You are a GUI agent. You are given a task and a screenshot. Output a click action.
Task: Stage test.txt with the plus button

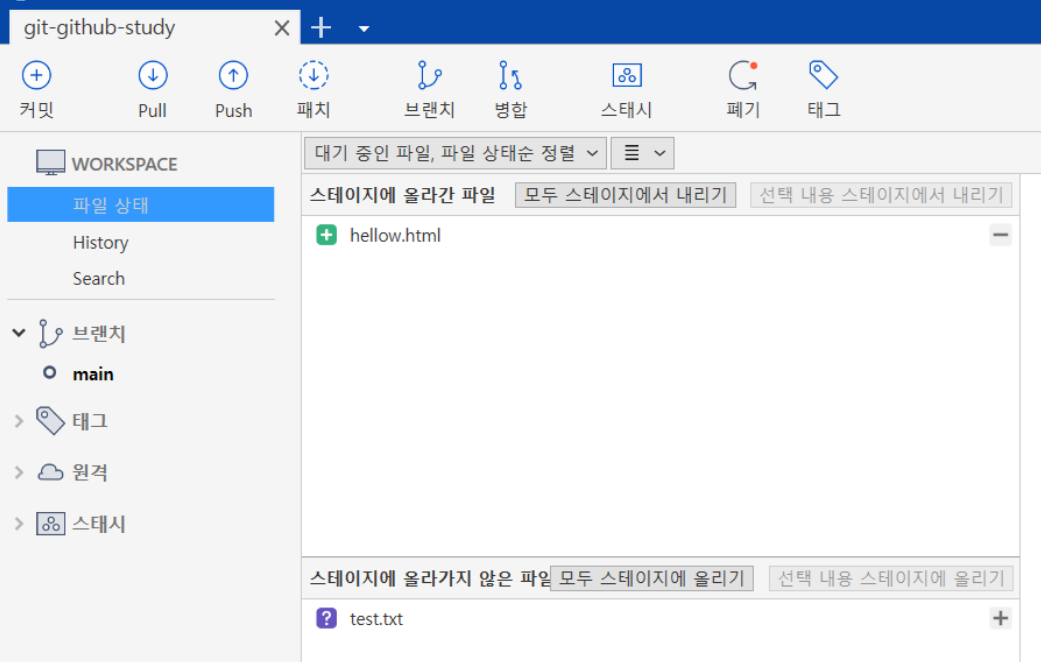pyautogui.click(x=1001, y=618)
